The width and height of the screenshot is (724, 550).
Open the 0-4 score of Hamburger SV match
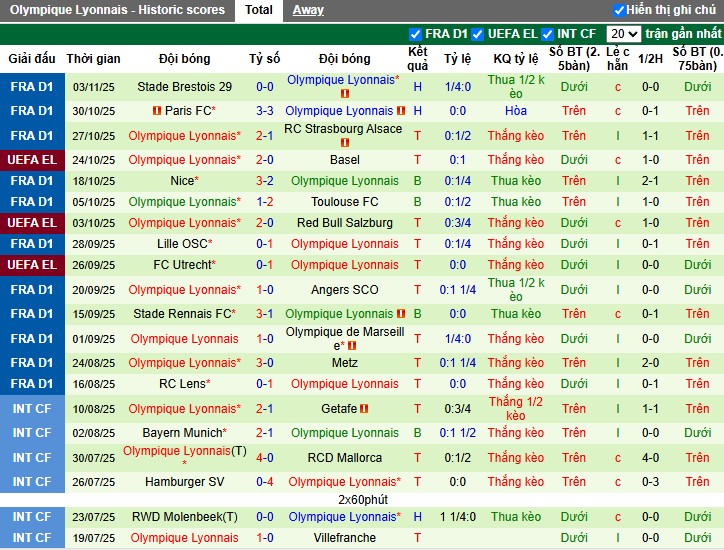click(x=265, y=482)
